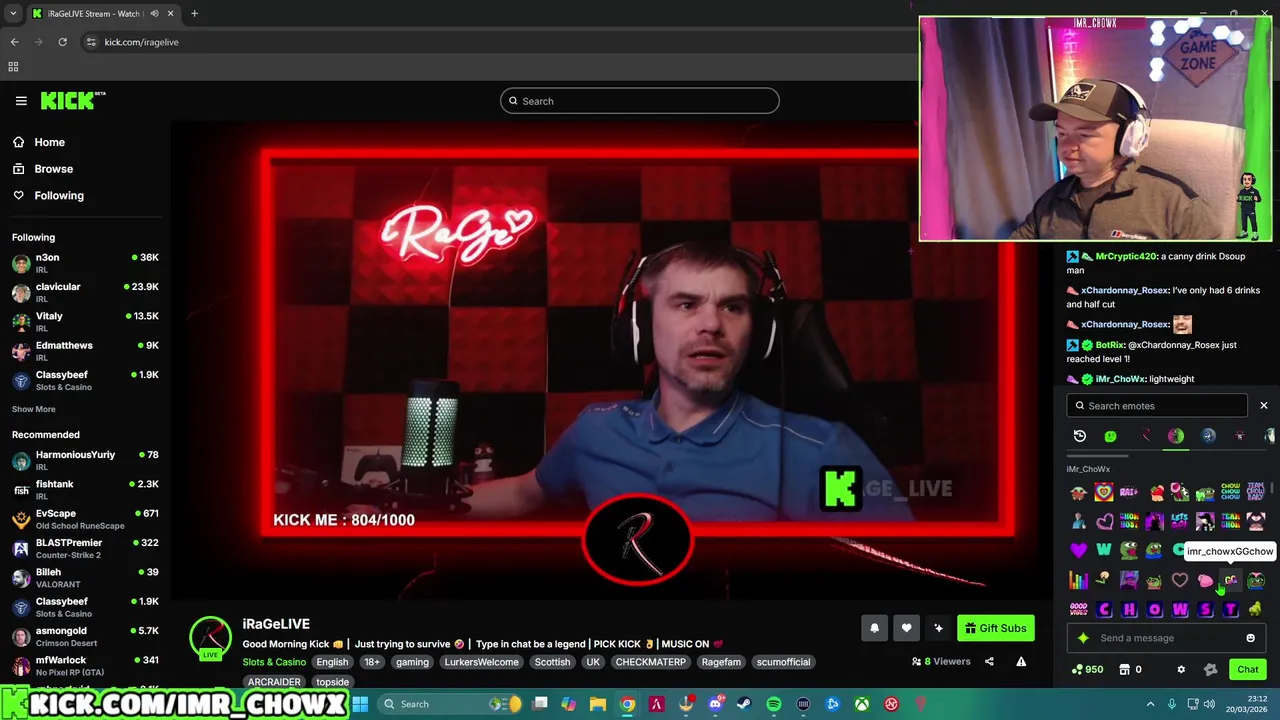Viewport: 1280px width, 720px height.
Task: Open EvScape recommended channel
Action: click(x=85, y=519)
